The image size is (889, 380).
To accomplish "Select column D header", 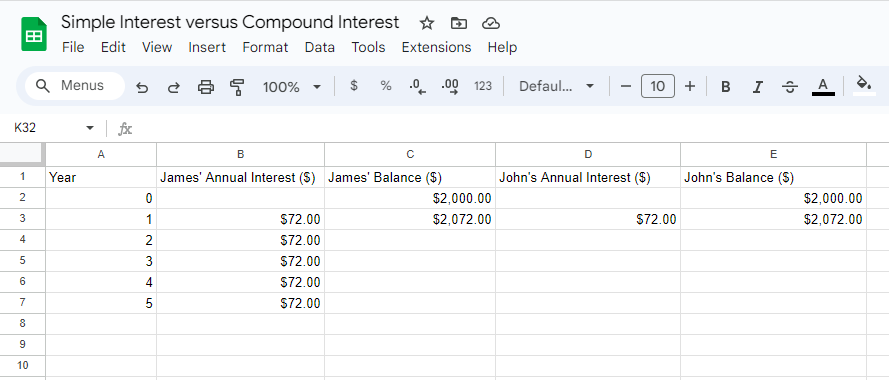I will tap(588, 154).
